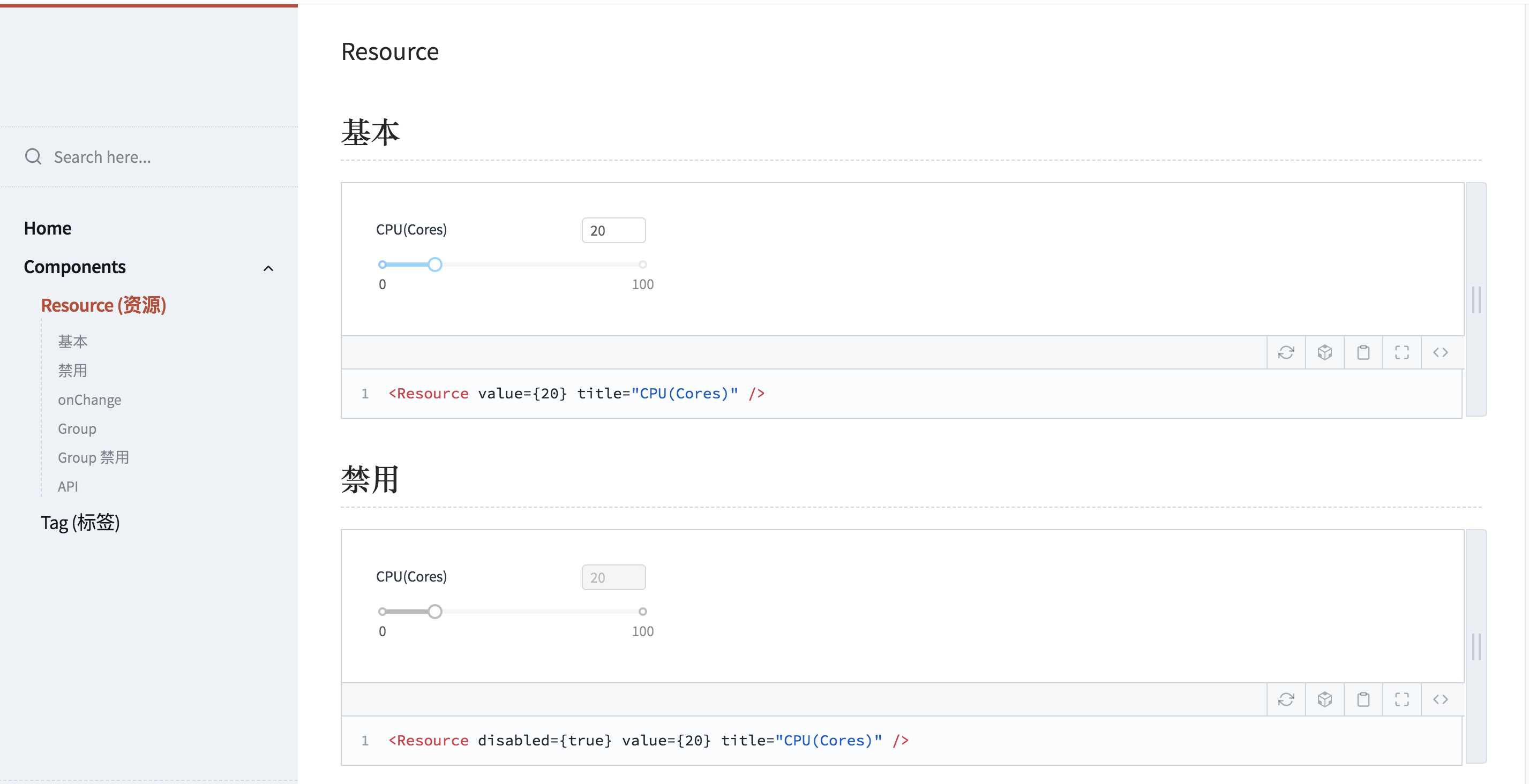The height and width of the screenshot is (784, 1529).
Task: Toggle code view for the 基本 demo
Action: coord(1441,352)
